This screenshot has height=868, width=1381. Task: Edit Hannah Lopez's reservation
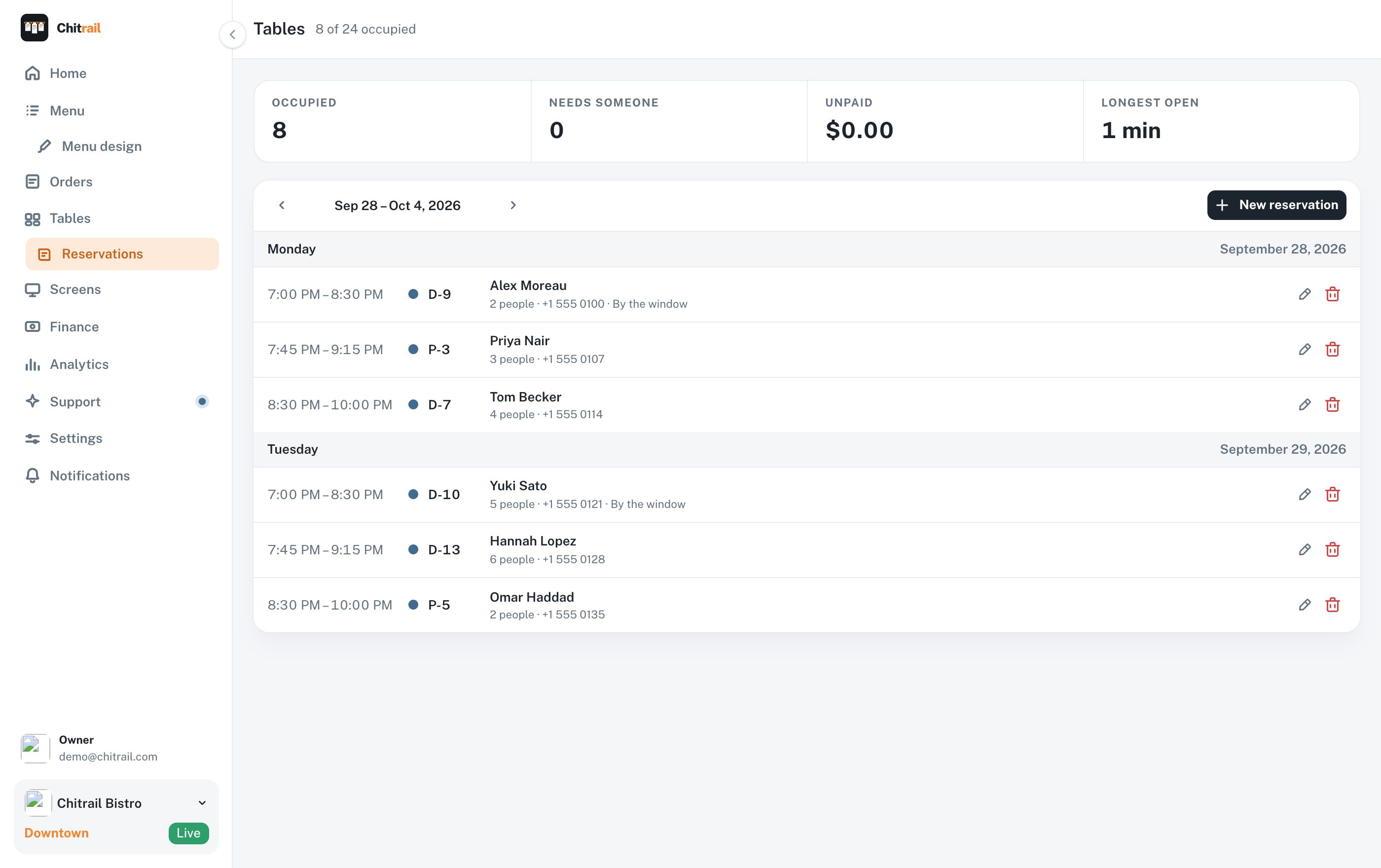(1304, 549)
